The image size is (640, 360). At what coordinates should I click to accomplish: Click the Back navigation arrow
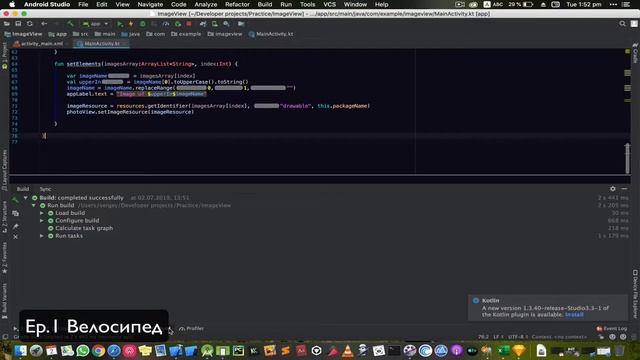point(44,24)
